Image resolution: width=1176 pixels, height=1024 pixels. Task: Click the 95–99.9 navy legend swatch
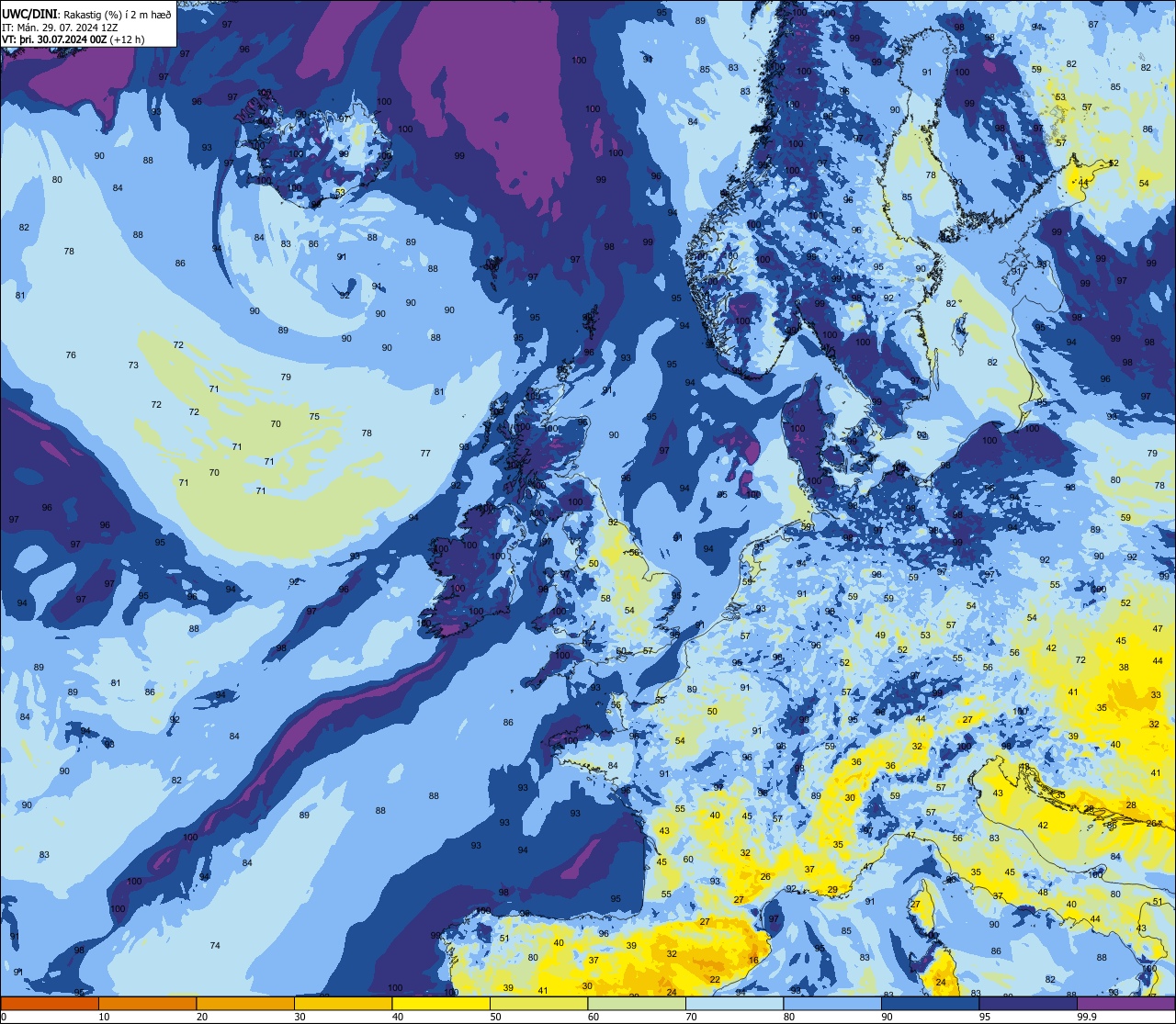1028,1003
